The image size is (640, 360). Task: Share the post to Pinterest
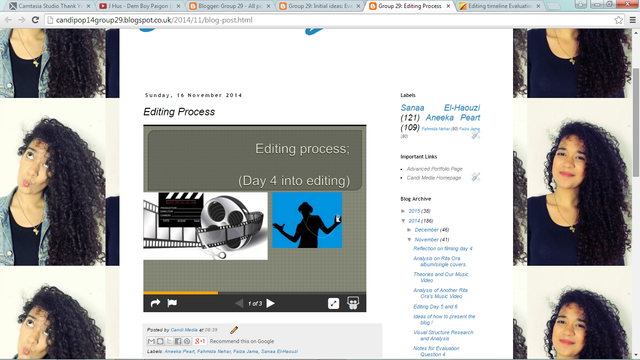point(187,341)
